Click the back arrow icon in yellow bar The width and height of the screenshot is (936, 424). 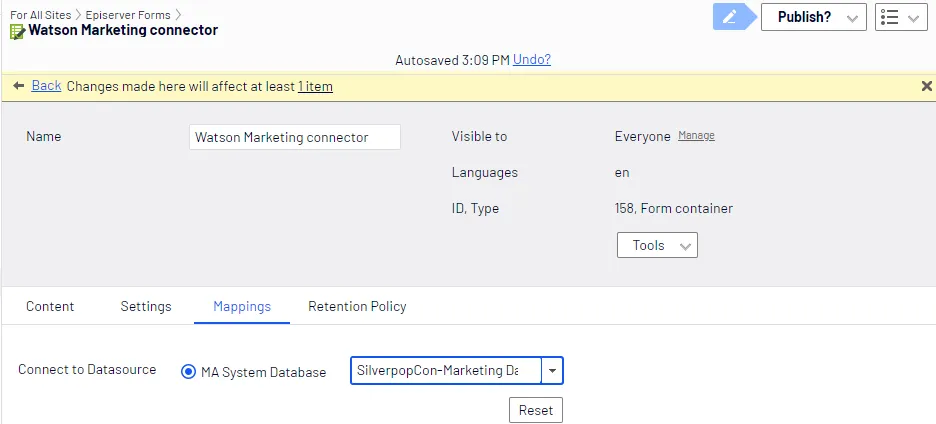coord(19,86)
